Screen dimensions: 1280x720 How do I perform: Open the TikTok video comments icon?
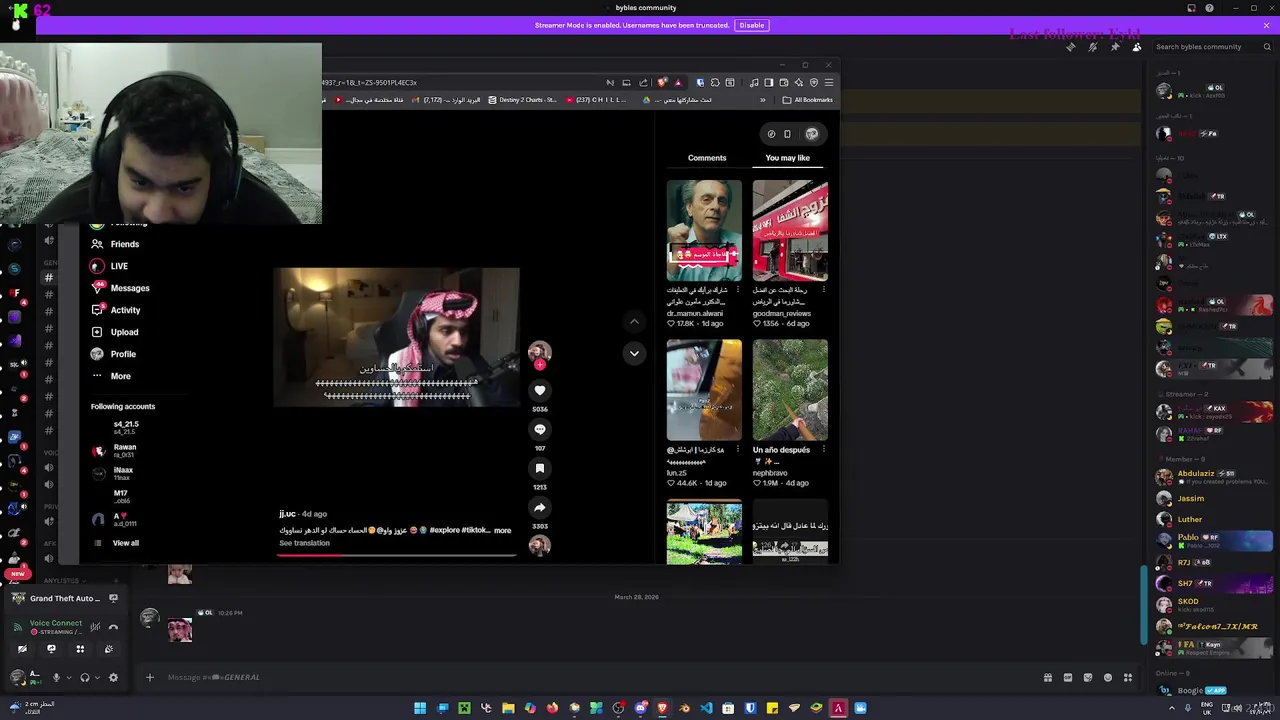point(540,430)
